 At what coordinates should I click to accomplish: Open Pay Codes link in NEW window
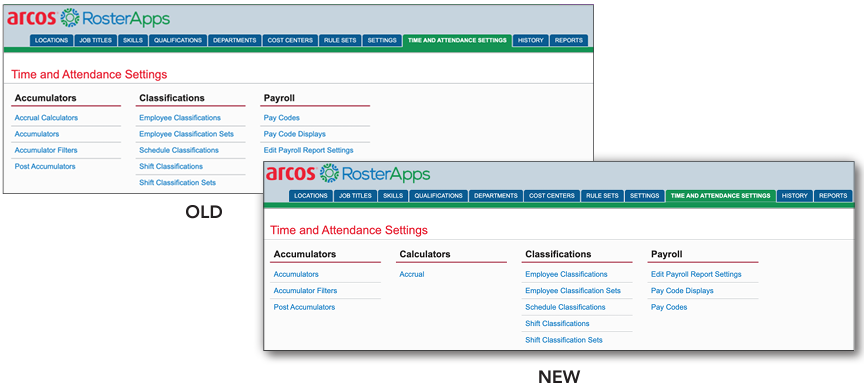[669, 308]
